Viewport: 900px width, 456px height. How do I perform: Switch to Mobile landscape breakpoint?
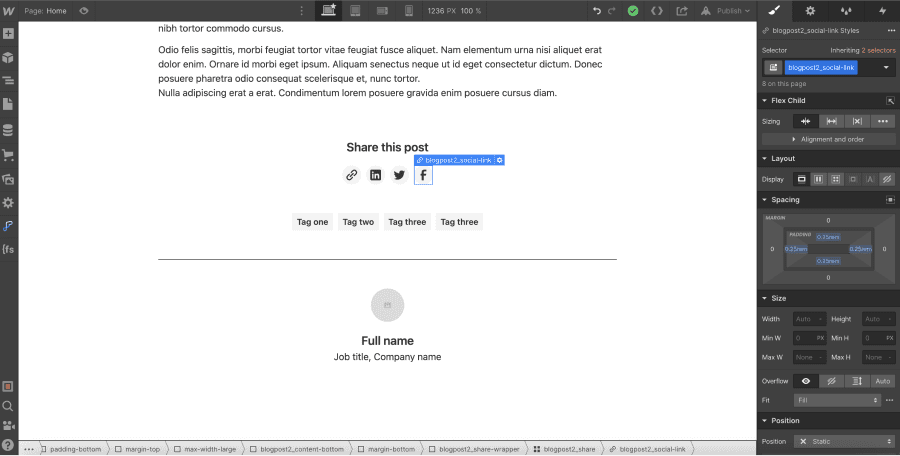pos(382,10)
